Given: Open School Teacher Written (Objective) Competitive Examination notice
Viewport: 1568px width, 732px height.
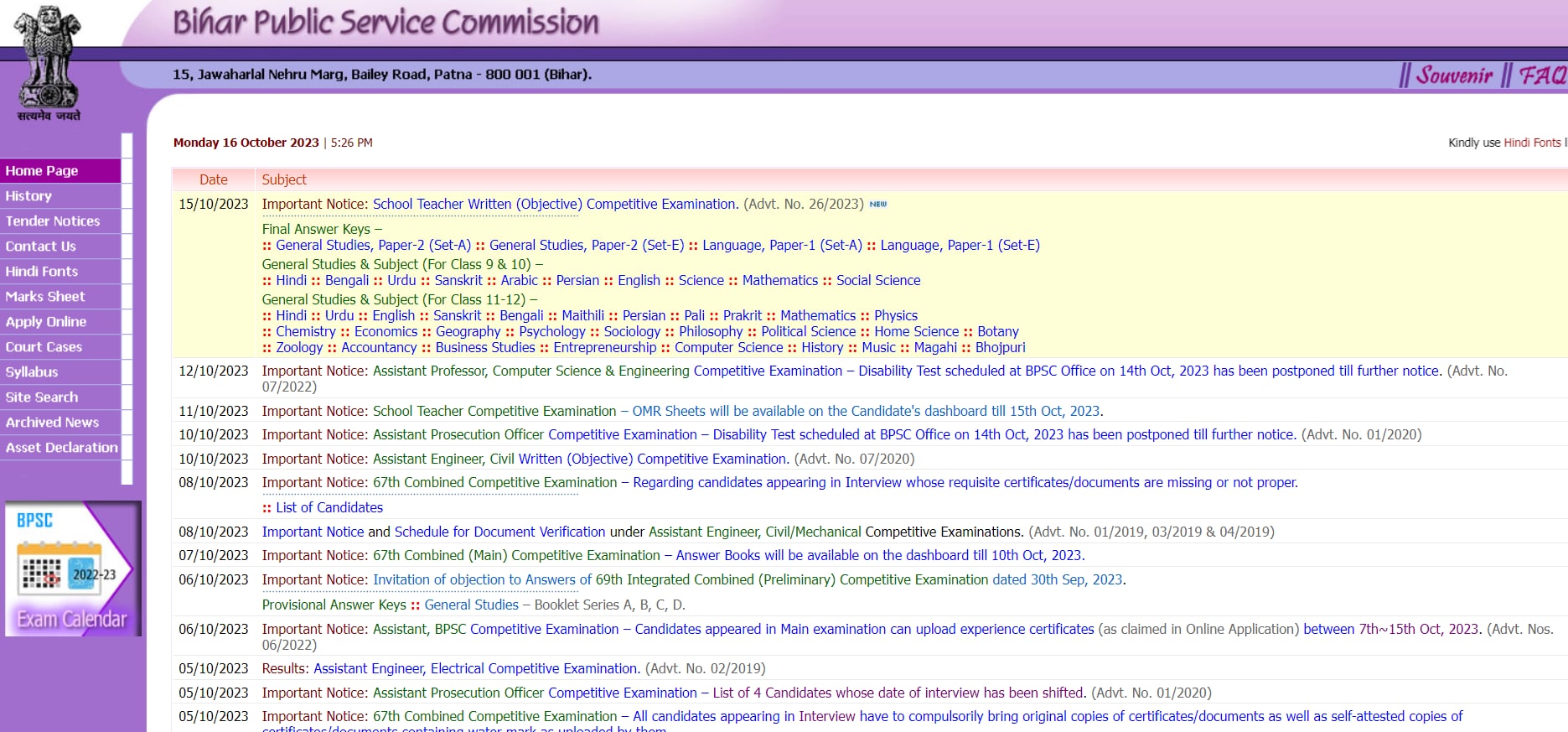Looking at the screenshot, I should (555, 204).
